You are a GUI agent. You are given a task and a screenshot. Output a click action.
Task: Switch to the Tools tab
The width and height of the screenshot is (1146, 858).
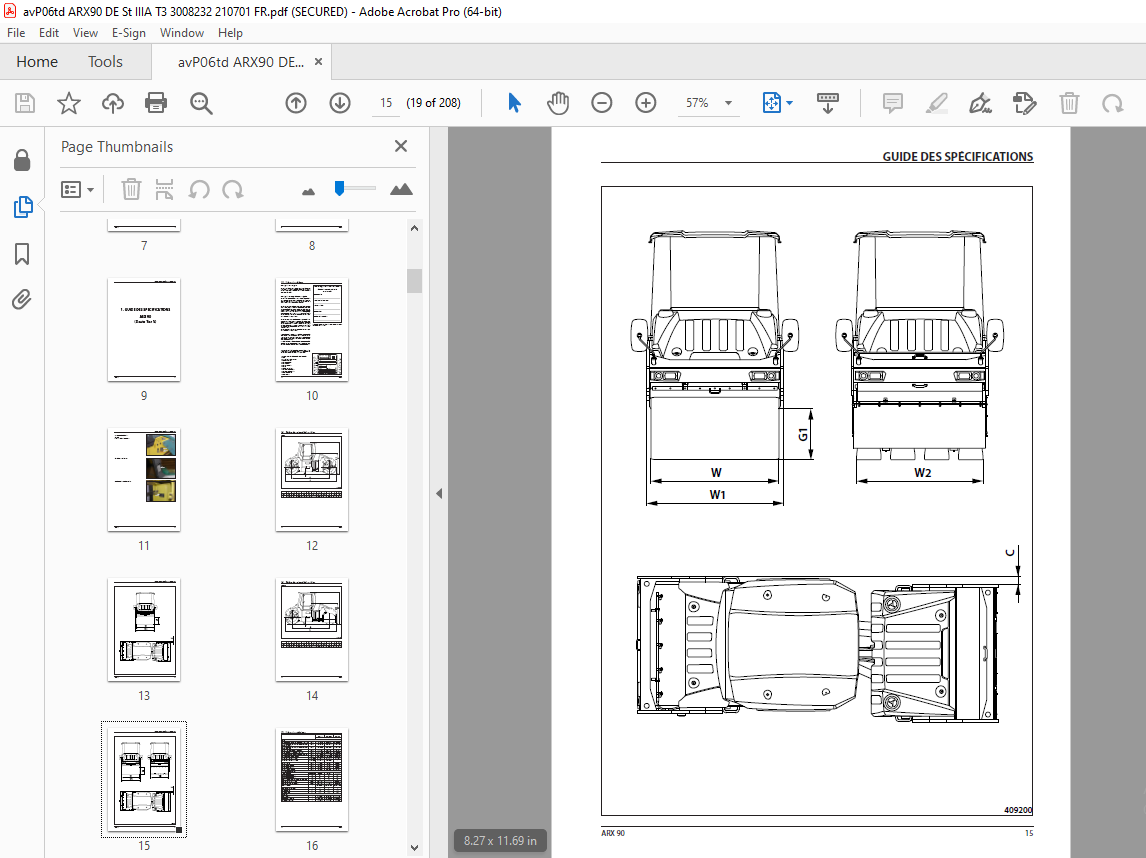[x=105, y=62]
